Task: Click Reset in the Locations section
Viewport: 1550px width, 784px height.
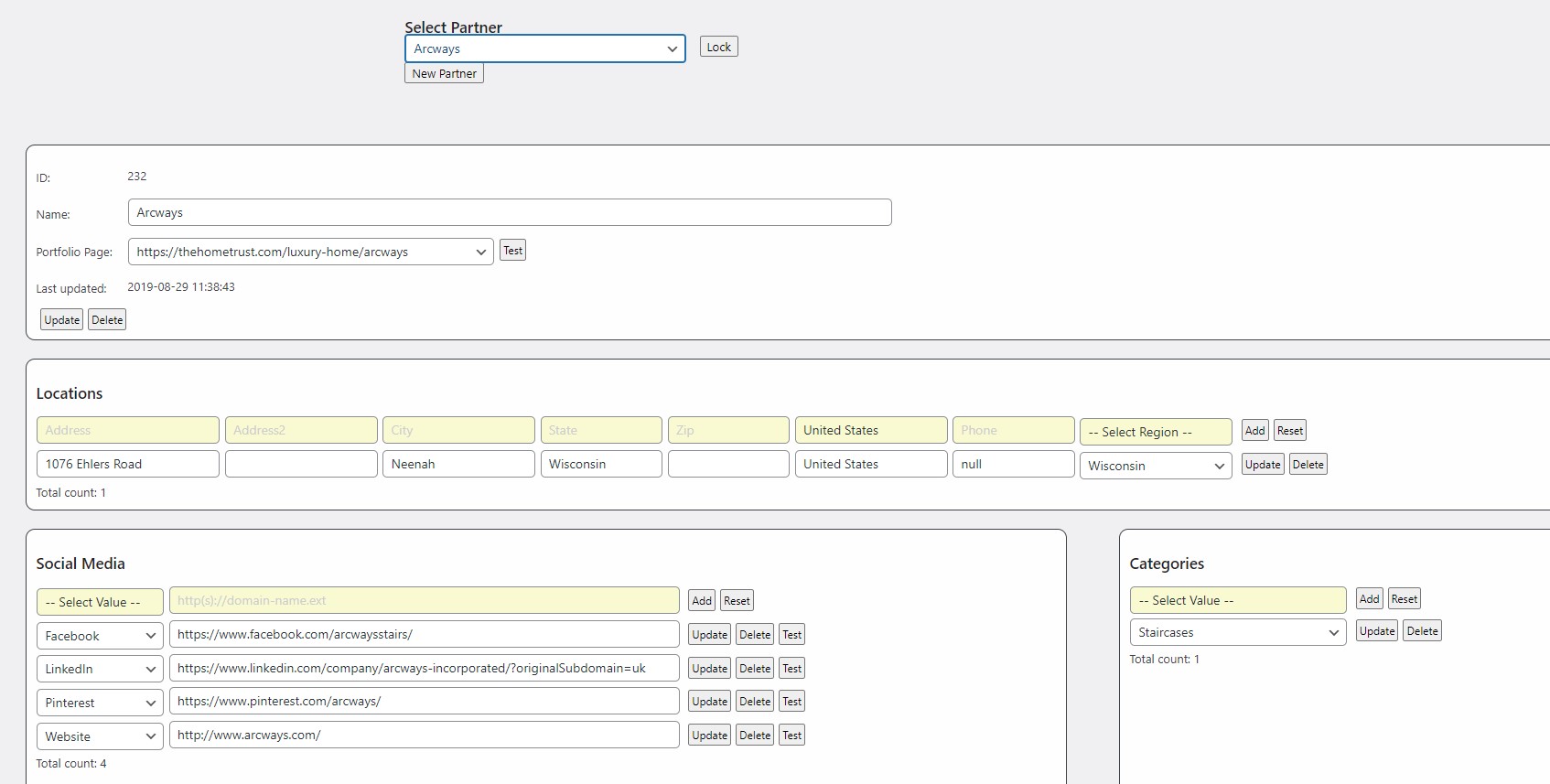Action: [1289, 430]
